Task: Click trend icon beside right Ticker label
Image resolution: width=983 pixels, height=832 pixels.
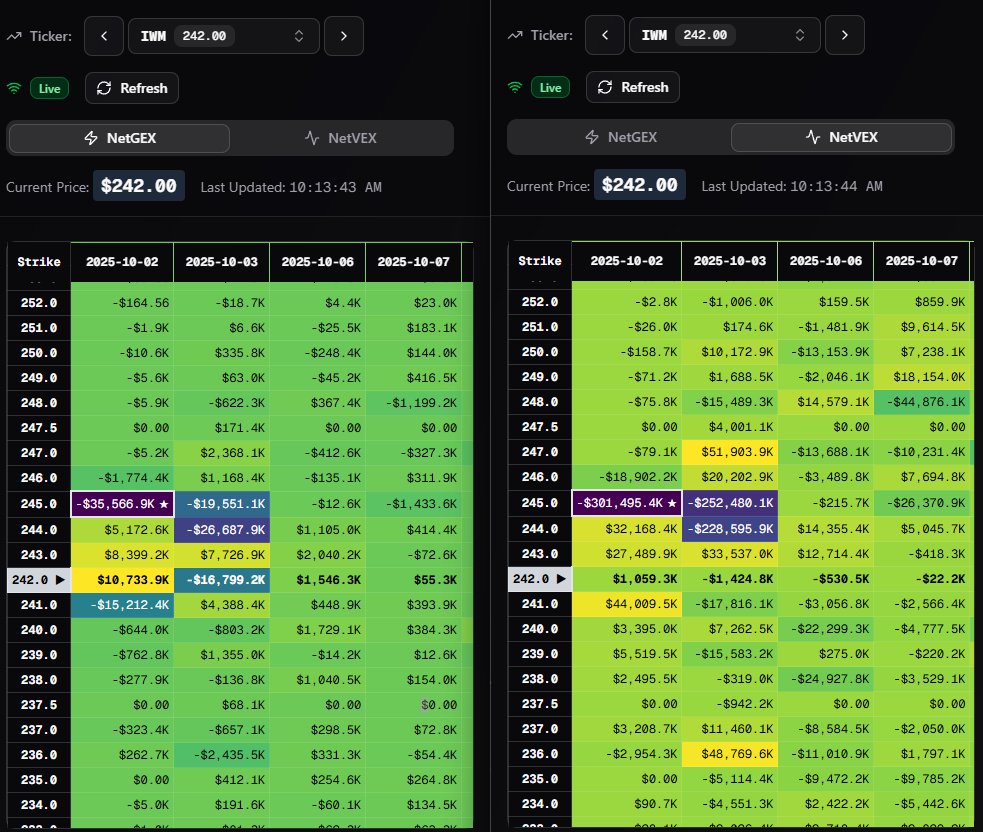Action: click(x=515, y=35)
